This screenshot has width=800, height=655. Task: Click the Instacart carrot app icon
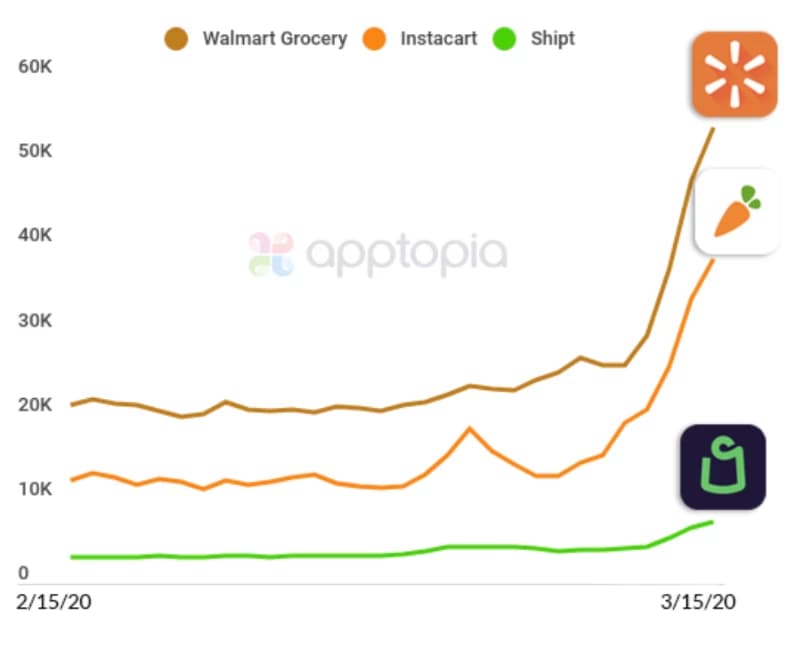click(x=737, y=212)
